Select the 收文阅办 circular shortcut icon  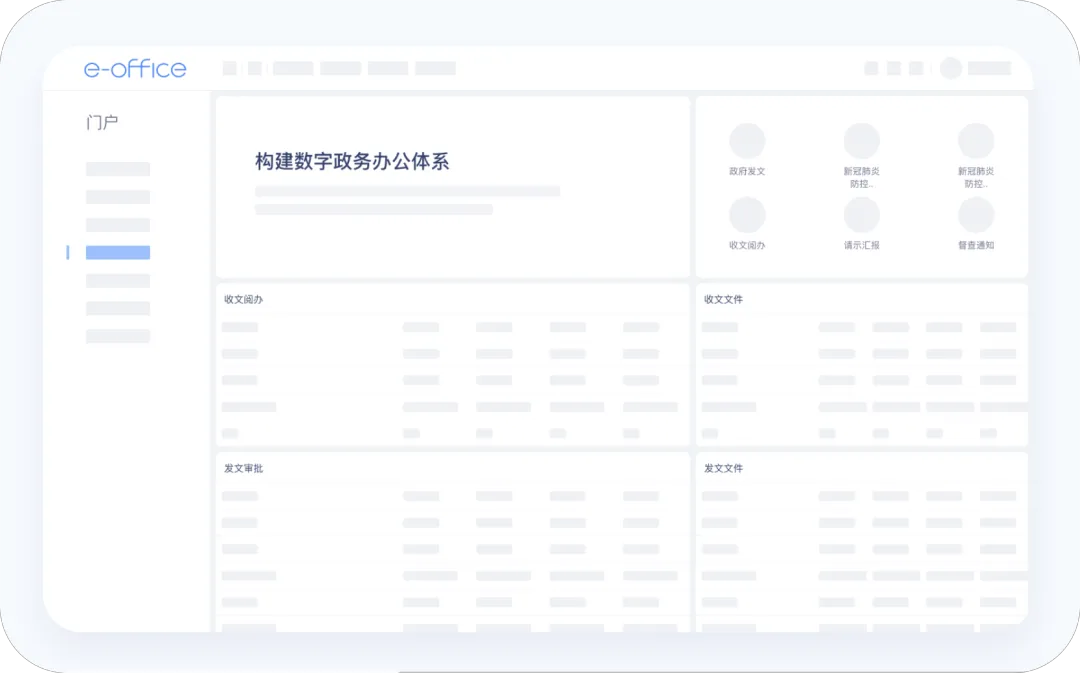tap(747, 215)
